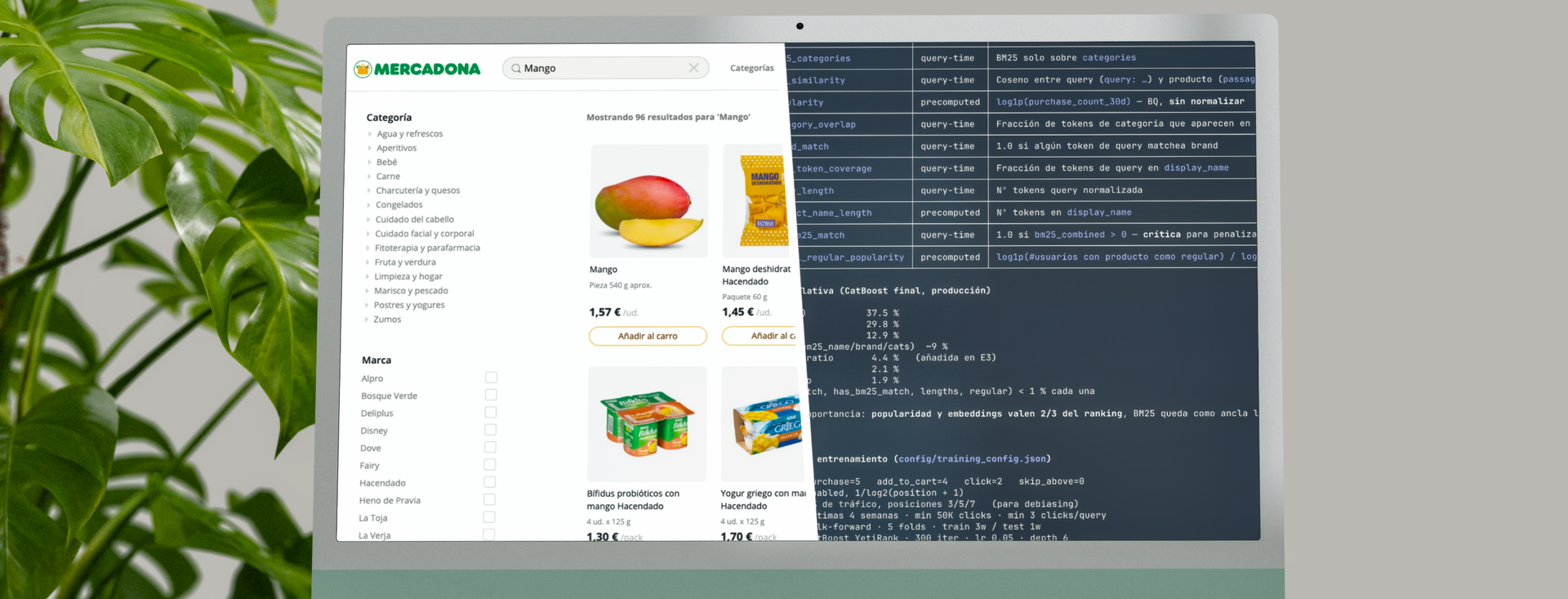
Task: Expand the Postres y yogures category
Action: pos(408,306)
